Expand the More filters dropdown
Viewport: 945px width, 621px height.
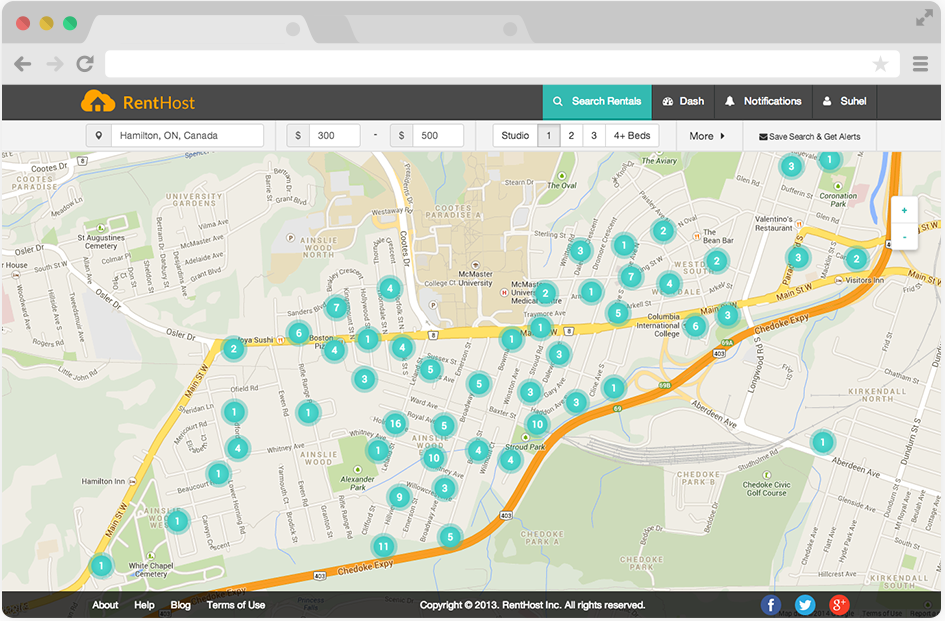[x=707, y=136]
